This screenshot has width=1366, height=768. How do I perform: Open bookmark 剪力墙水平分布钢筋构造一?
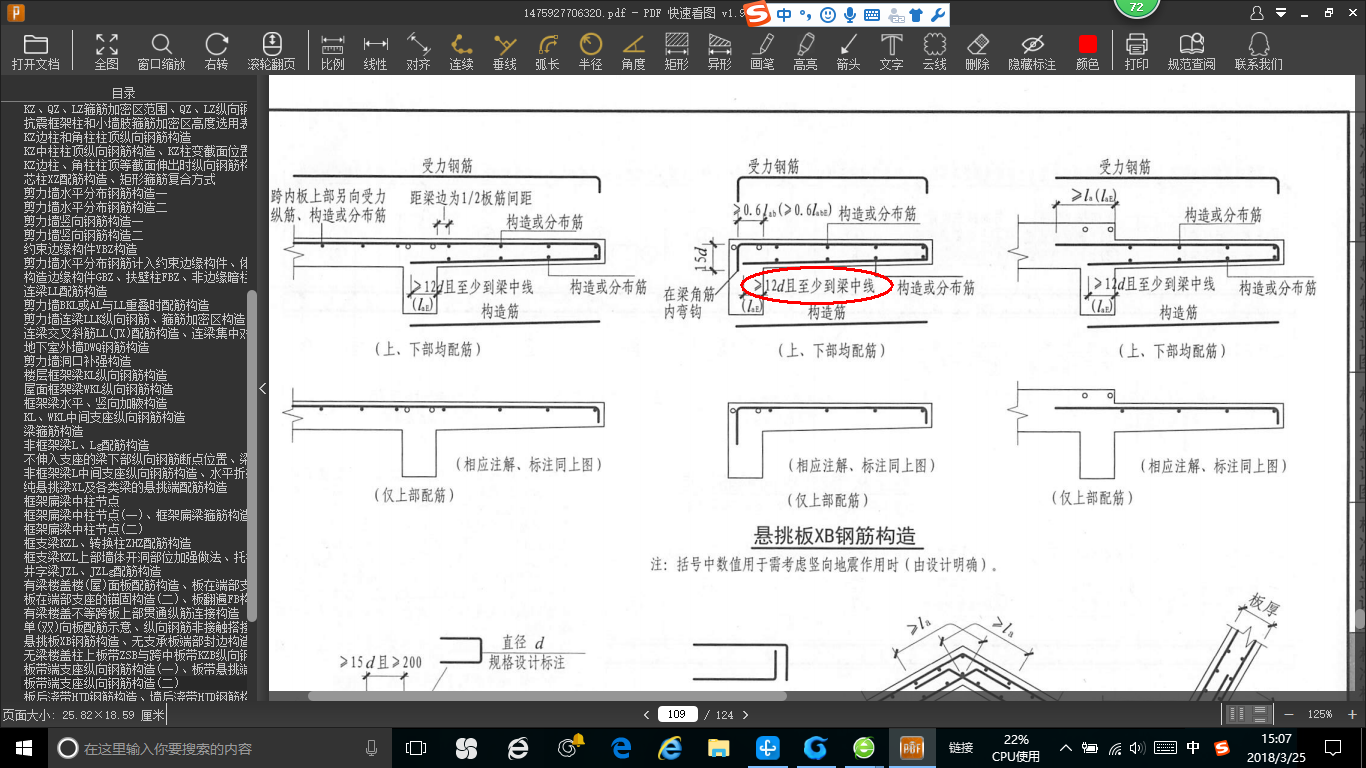pos(96,193)
